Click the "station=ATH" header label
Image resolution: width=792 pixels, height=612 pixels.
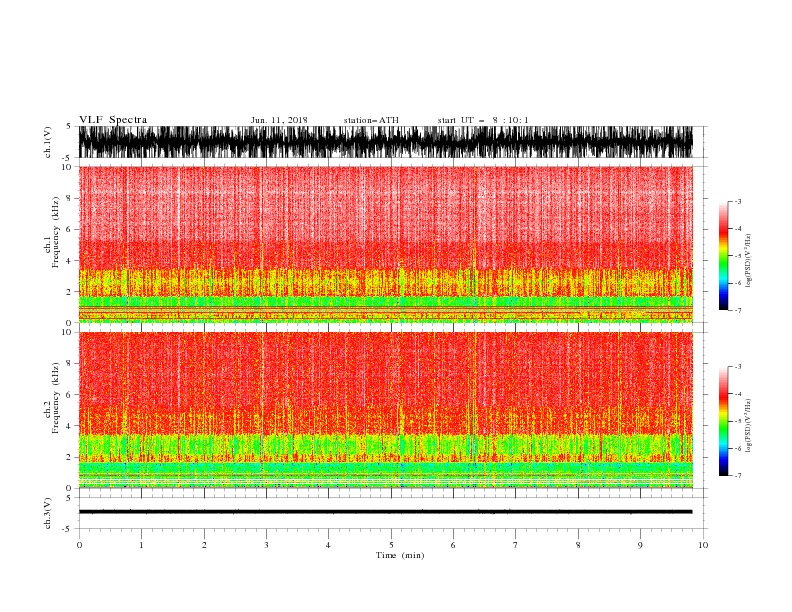point(371,120)
